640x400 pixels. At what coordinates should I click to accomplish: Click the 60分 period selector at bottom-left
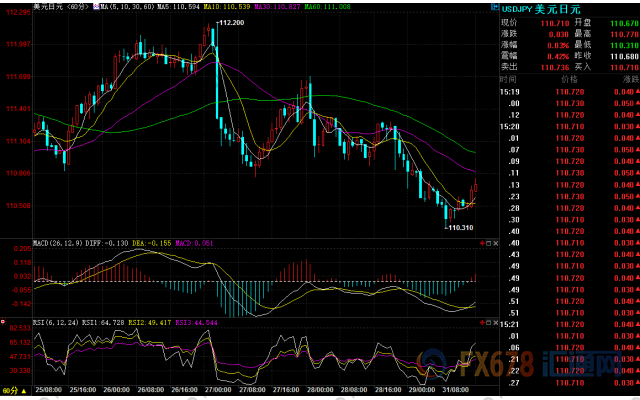coord(10,391)
